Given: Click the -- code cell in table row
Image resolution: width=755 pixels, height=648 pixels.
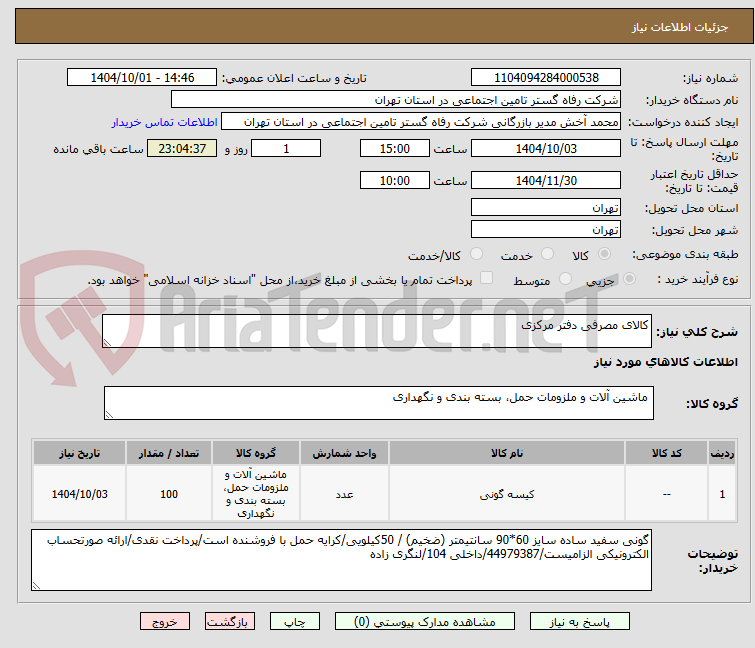Looking at the screenshot, I should [x=666, y=494].
